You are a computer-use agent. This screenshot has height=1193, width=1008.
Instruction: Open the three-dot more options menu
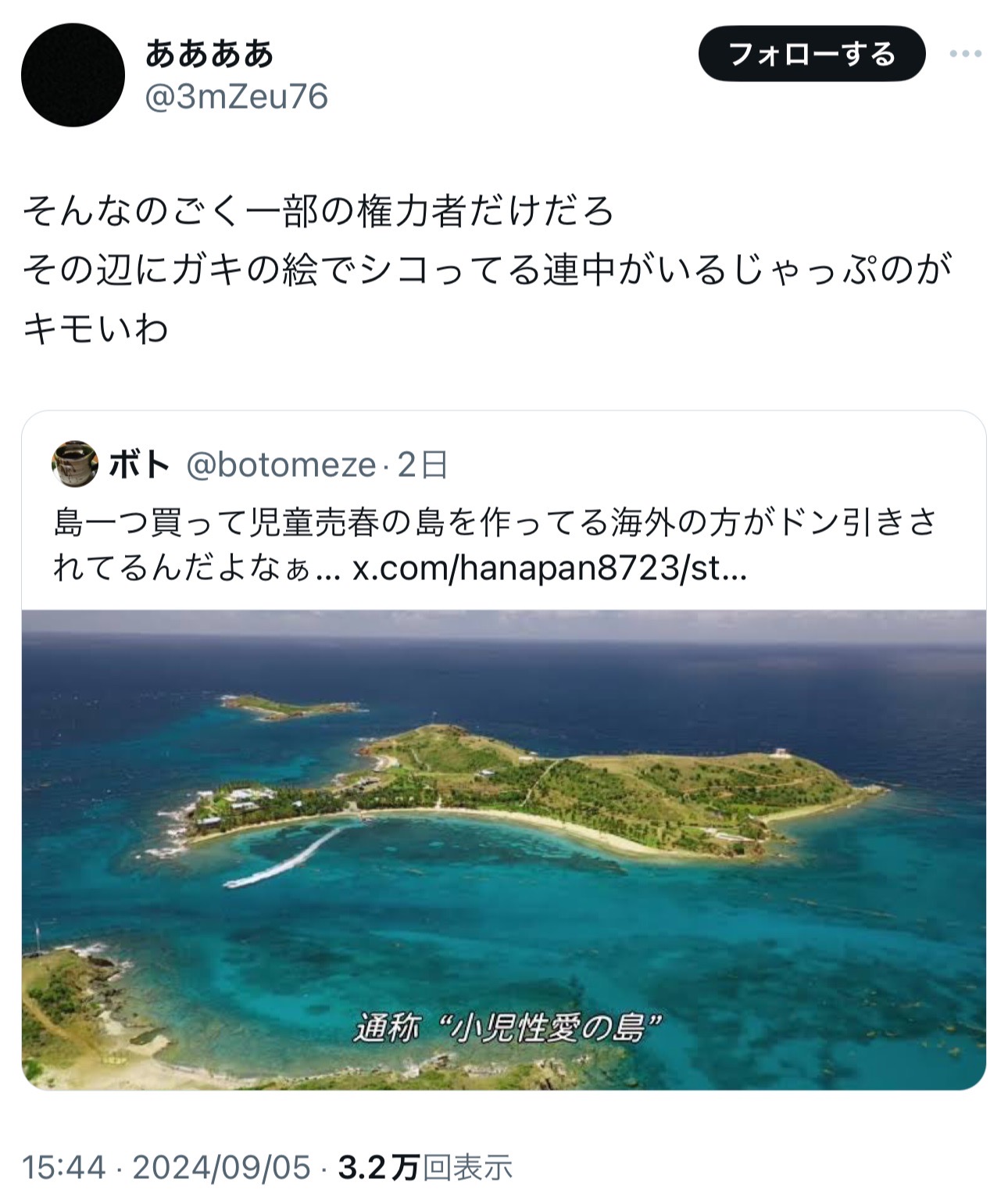pyautogui.click(x=965, y=54)
